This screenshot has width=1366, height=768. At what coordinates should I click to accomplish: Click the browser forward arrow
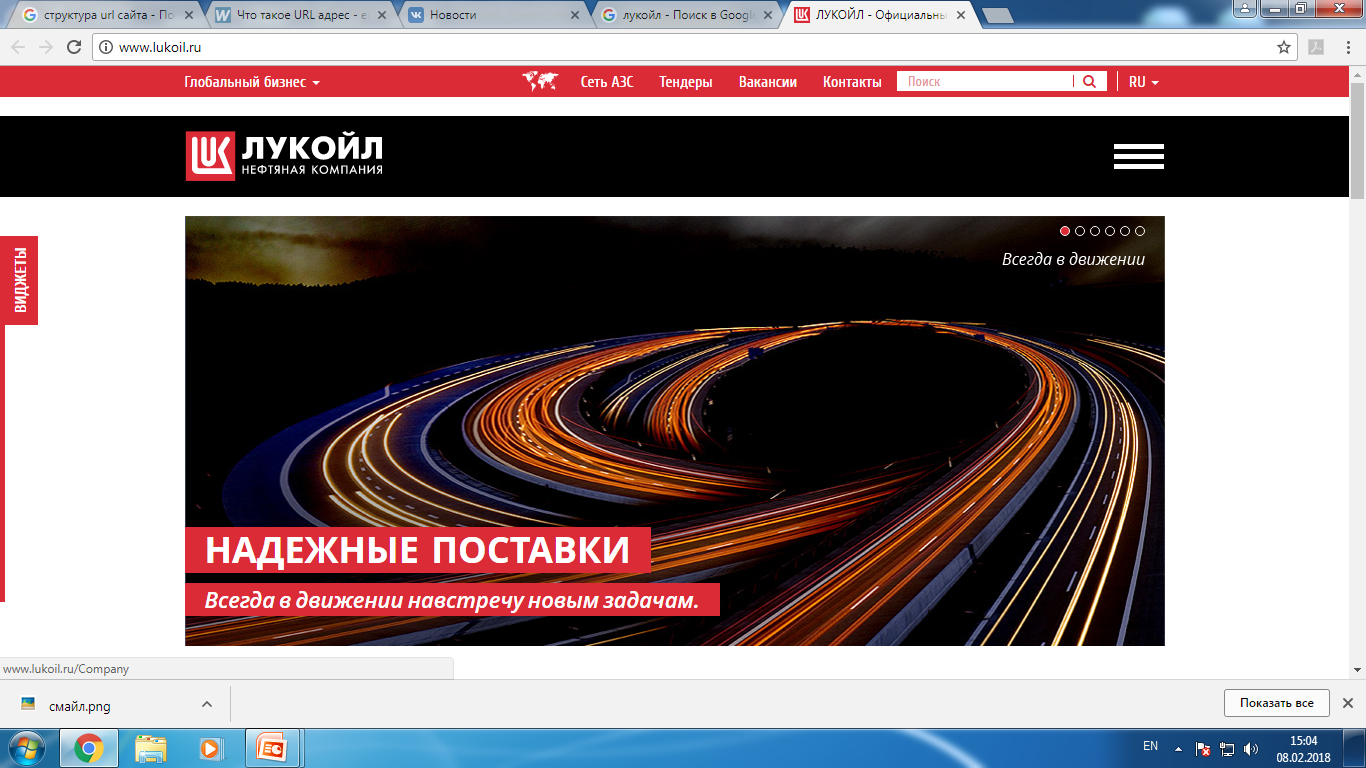pos(46,47)
